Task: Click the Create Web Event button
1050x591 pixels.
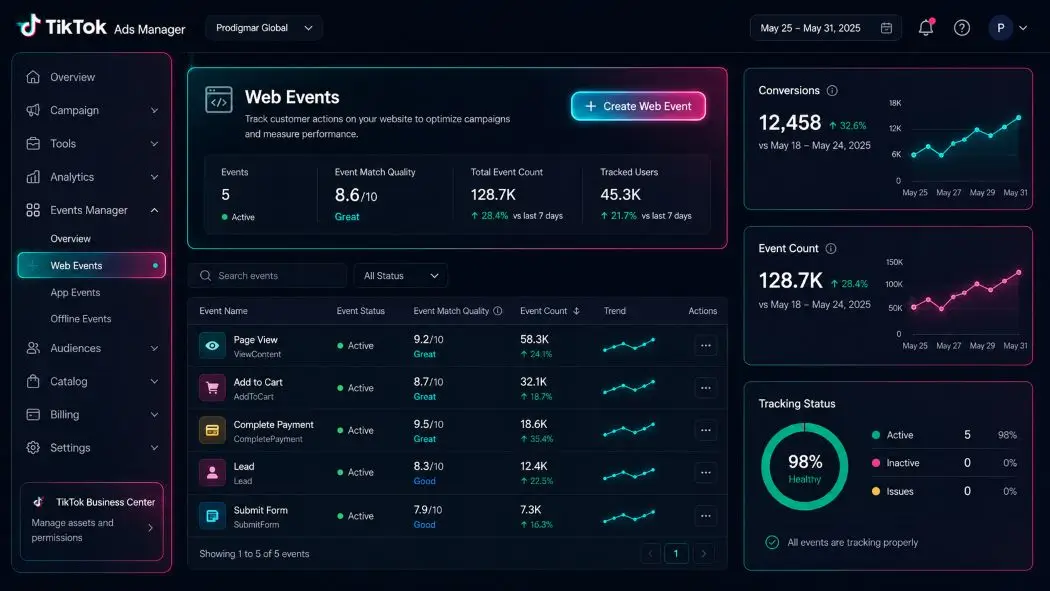Action: click(638, 106)
